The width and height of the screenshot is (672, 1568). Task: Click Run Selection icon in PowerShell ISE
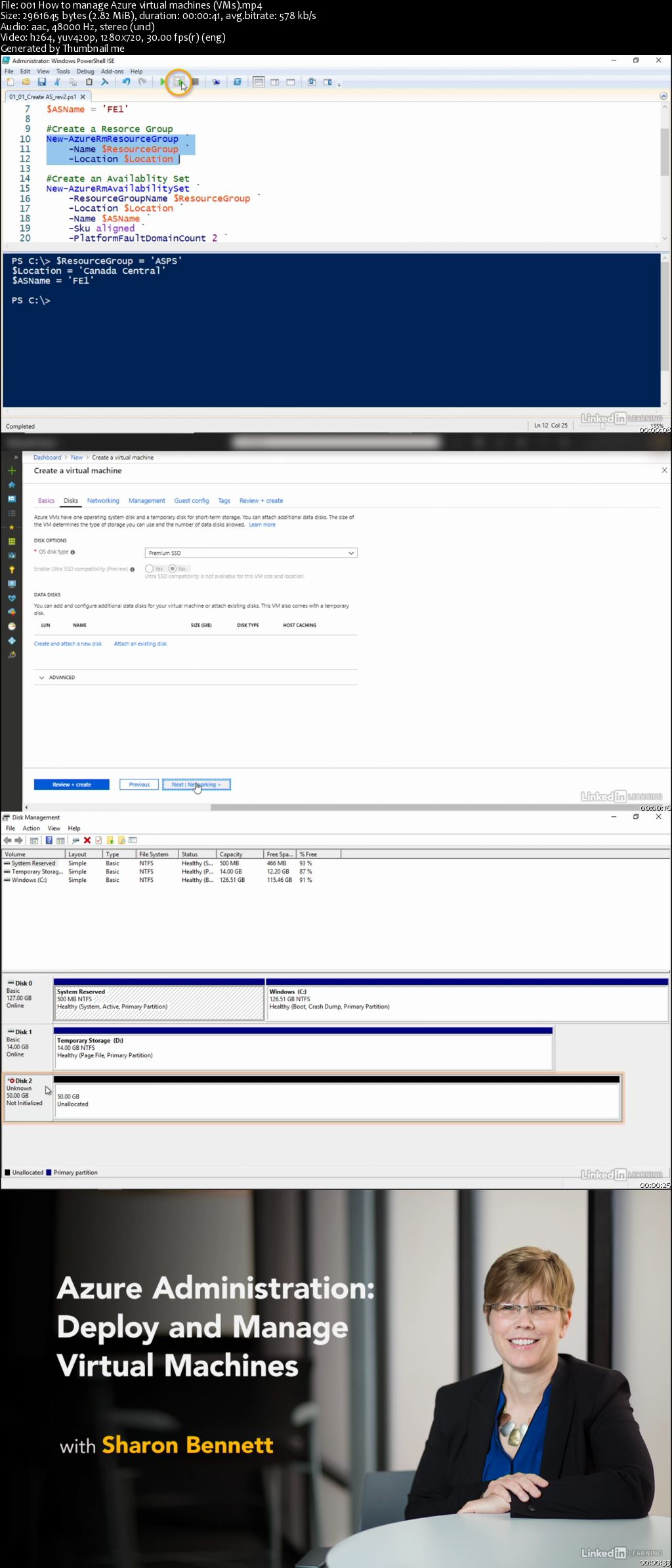(x=178, y=82)
